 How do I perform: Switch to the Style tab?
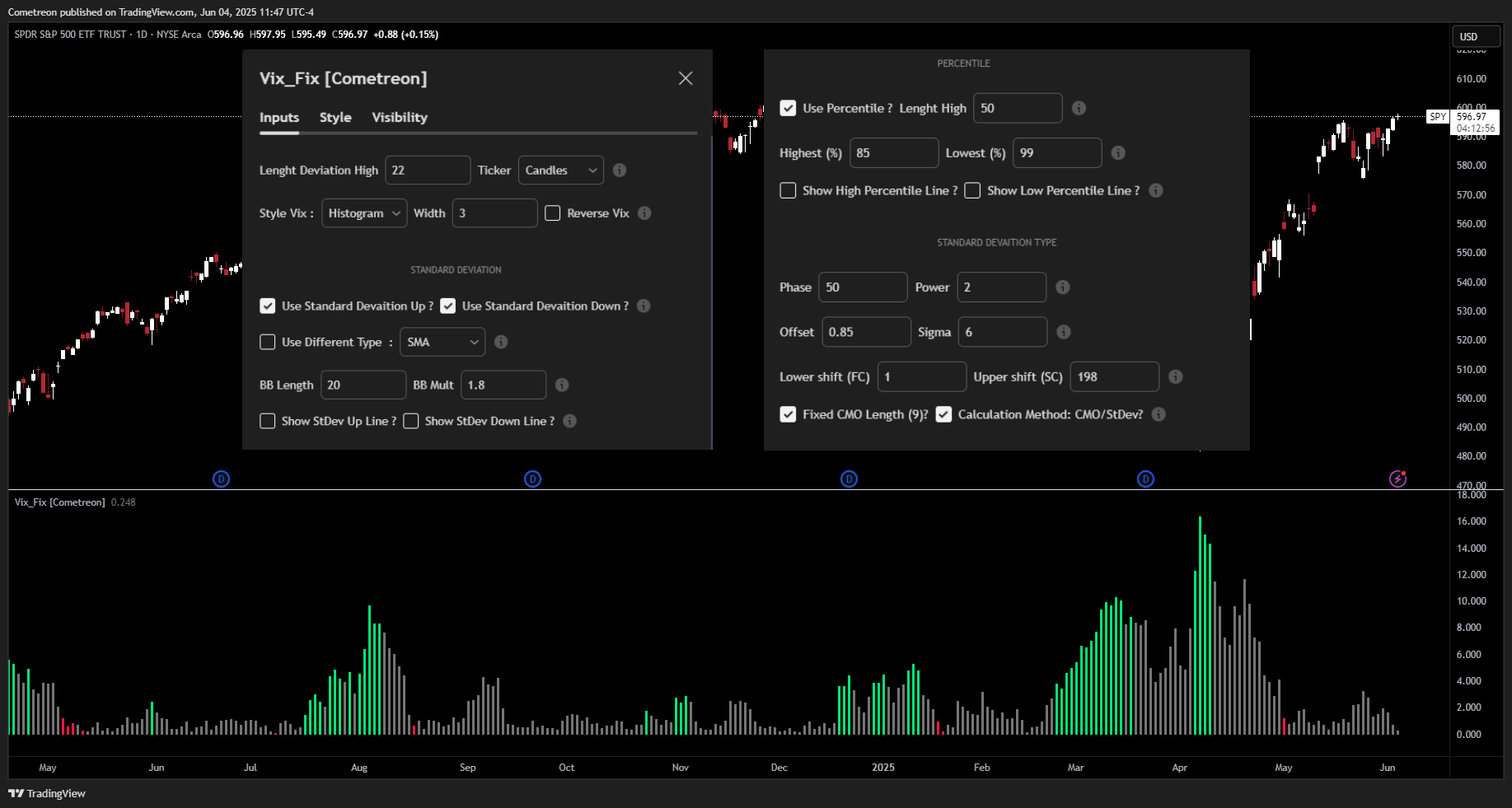(335, 117)
